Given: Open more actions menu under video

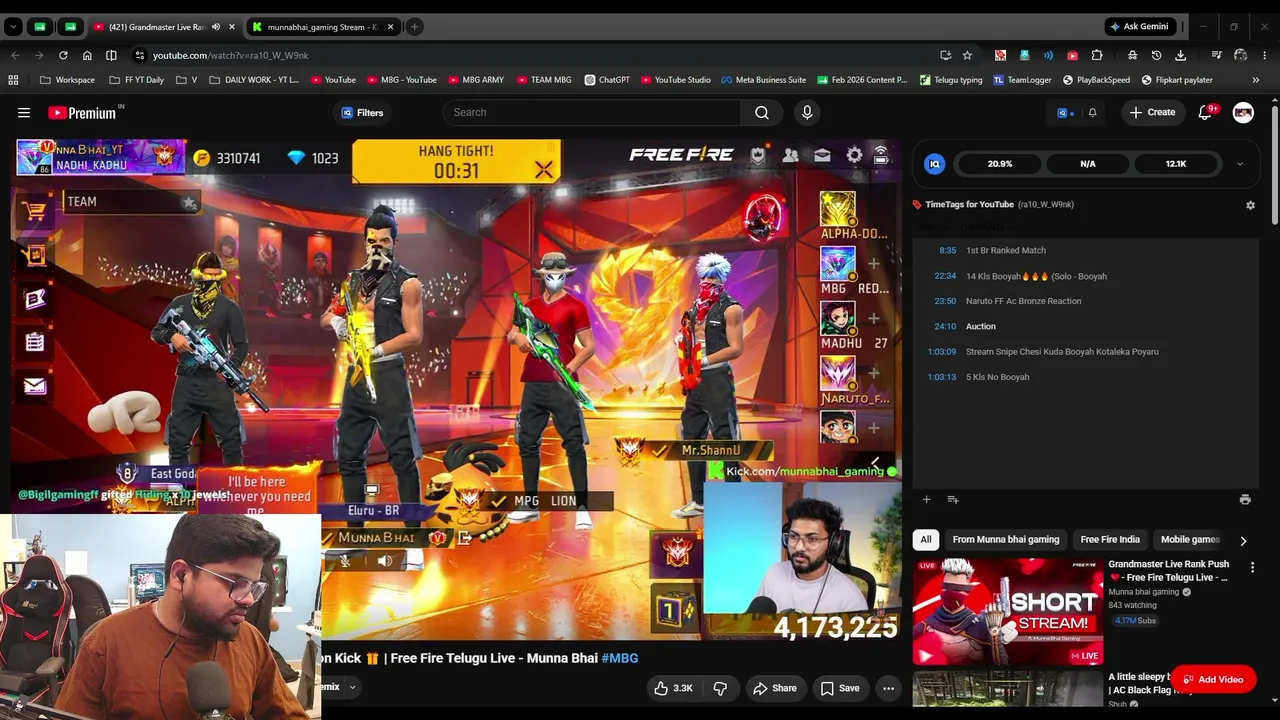Looking at the screenshot, I should pyautogui.click(x=888, y=688).
